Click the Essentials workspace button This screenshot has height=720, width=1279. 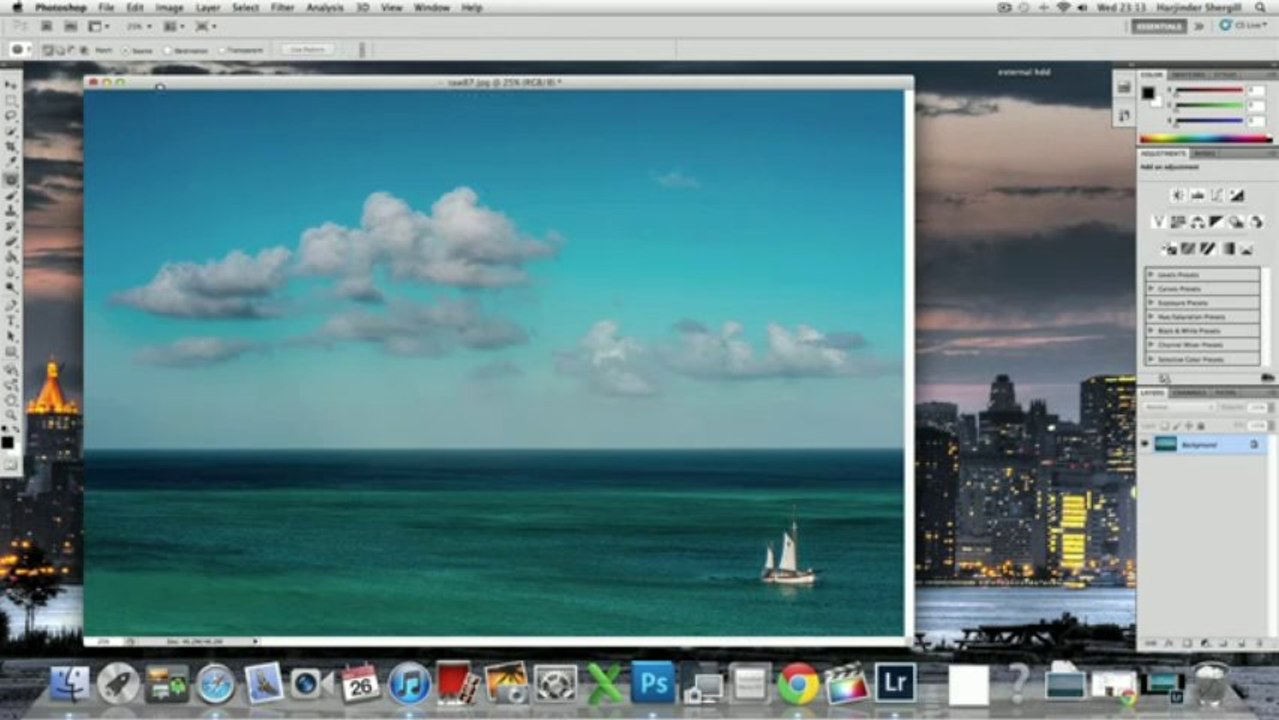[x=1159, y=26]
